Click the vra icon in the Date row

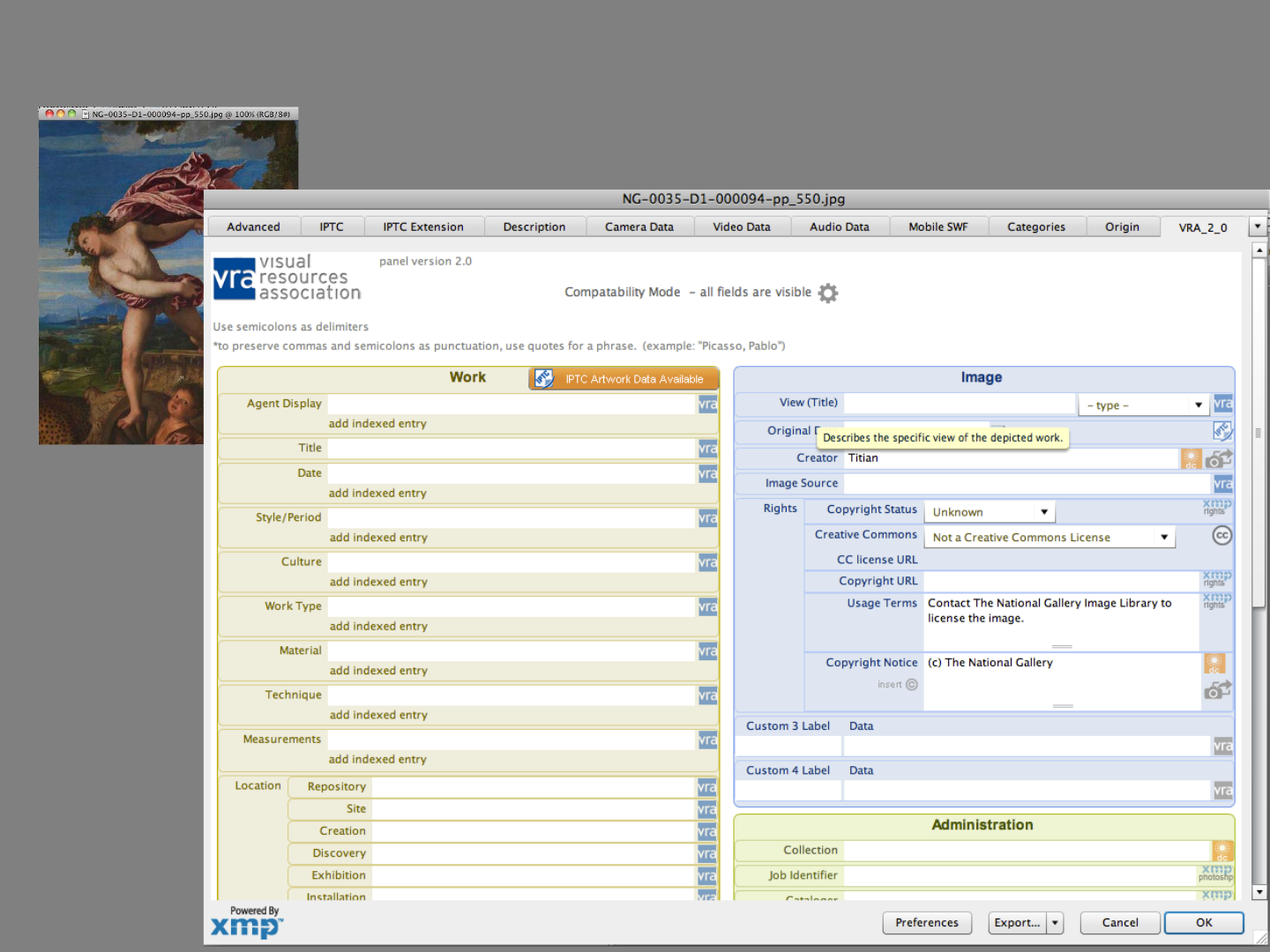707,473
